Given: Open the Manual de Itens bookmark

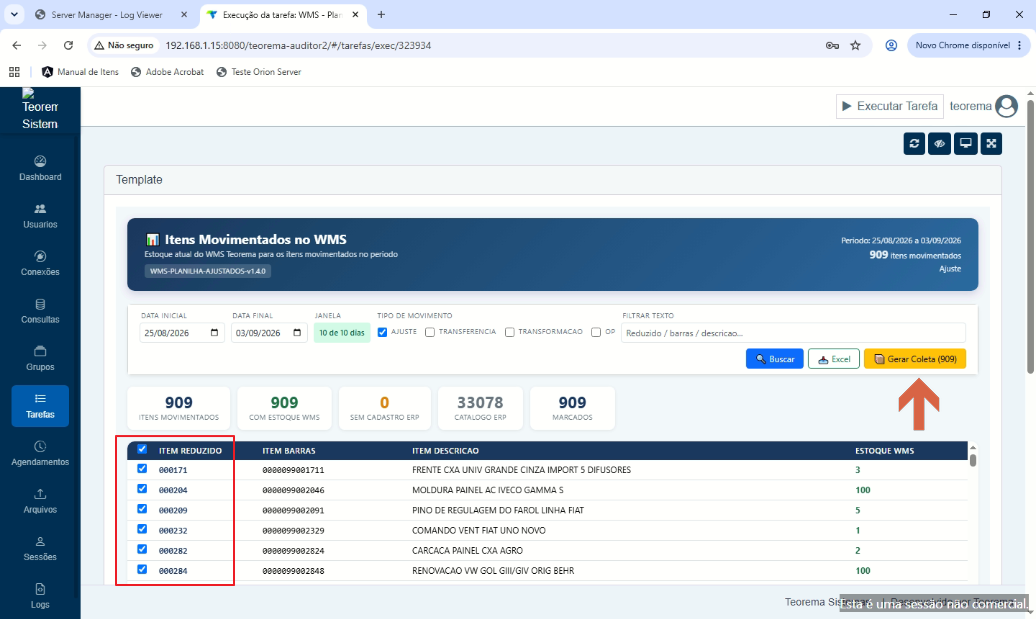Looking at the screenshot, I should point(80,72).
